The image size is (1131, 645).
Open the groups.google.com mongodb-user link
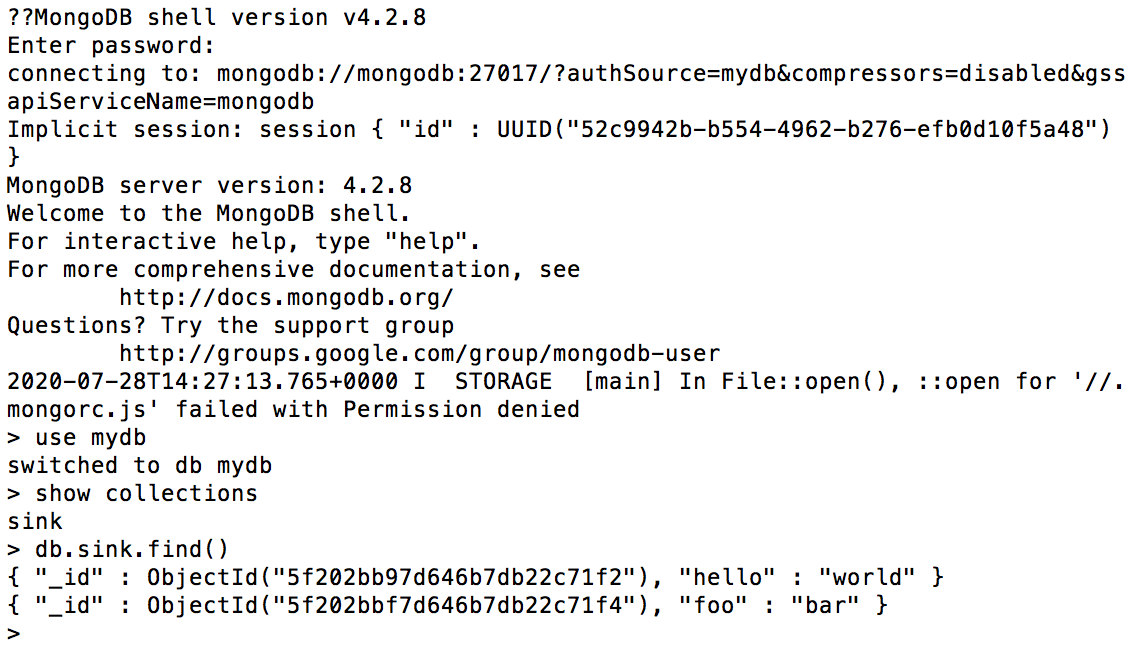(x=419, y=353)
